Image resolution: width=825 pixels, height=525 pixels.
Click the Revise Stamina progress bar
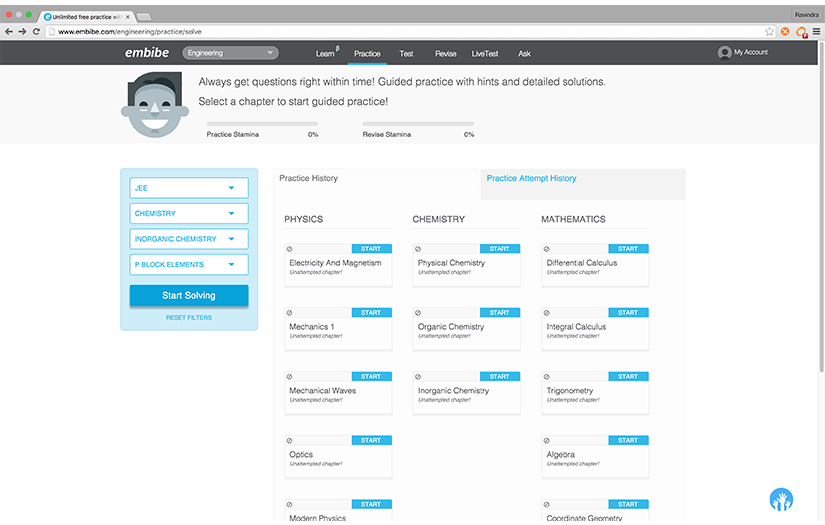click(418, 124)
